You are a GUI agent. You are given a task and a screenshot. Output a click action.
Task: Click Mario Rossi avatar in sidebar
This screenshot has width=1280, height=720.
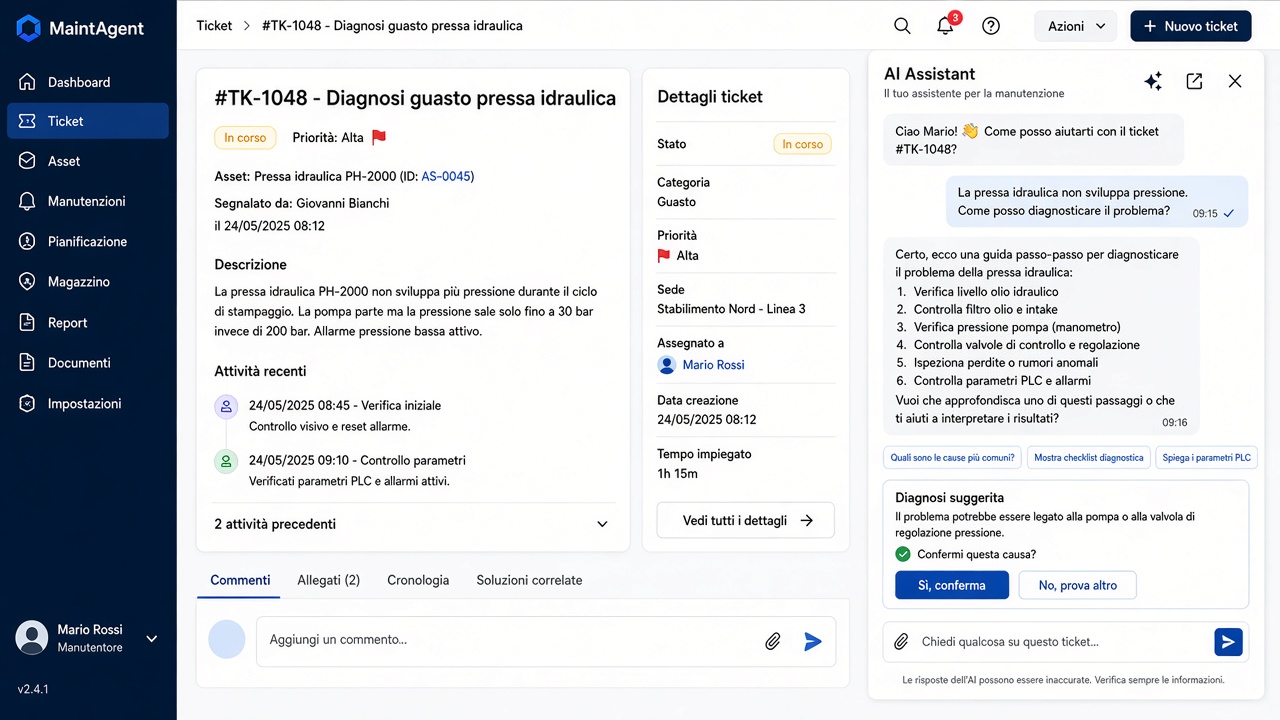(32, 637)
